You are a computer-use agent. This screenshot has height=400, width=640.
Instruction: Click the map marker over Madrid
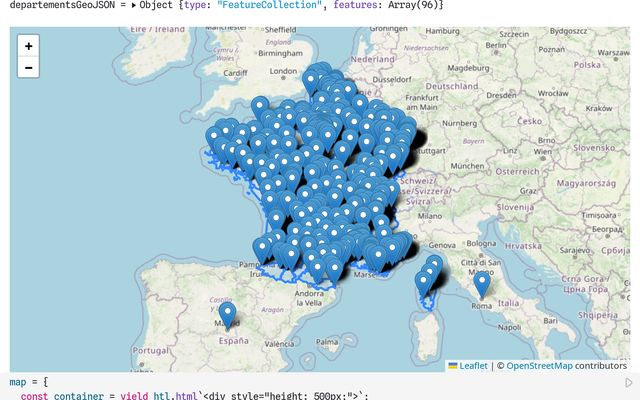coord(228,314)
